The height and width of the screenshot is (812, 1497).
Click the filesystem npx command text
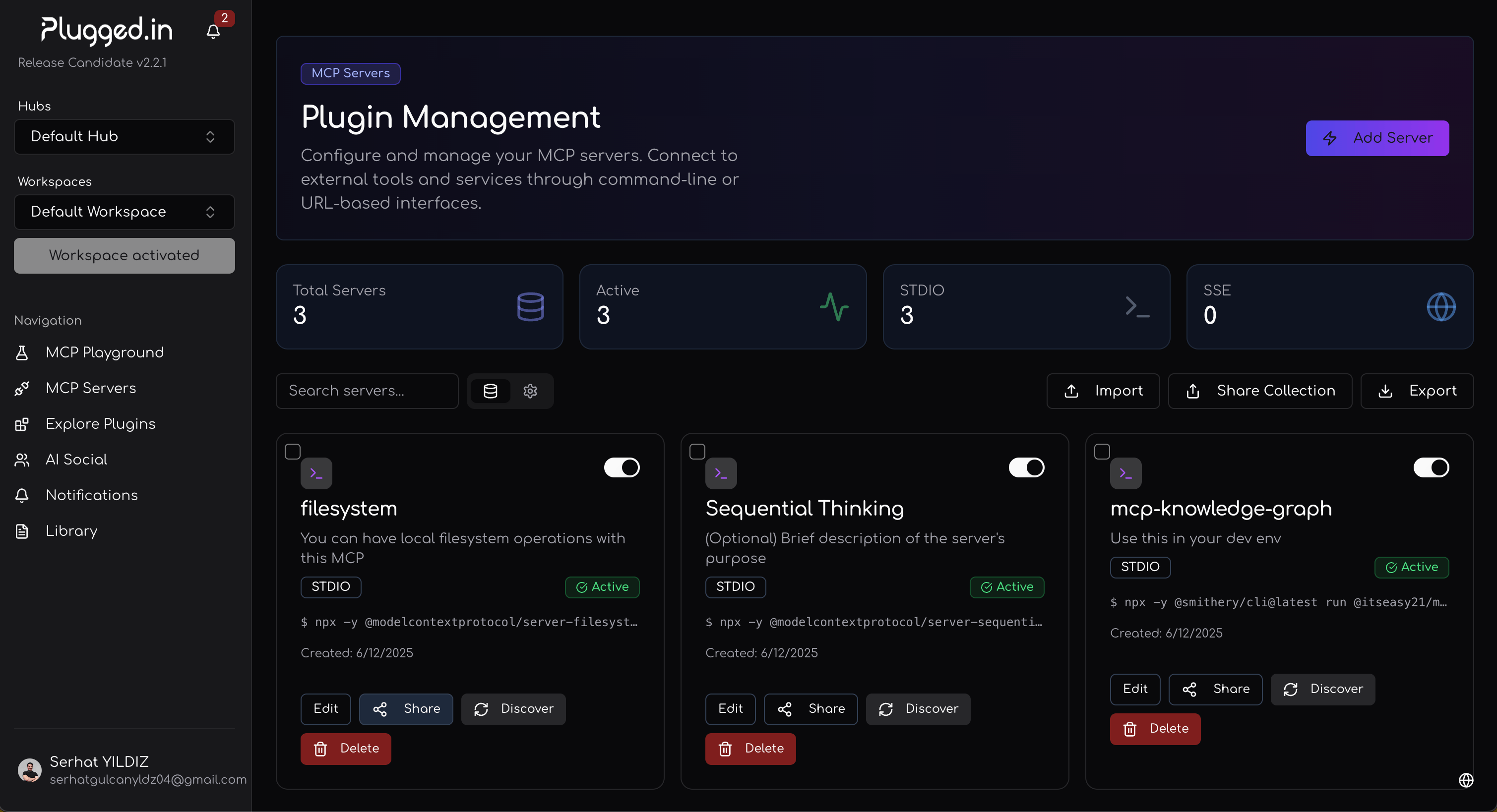click(470, 622)
